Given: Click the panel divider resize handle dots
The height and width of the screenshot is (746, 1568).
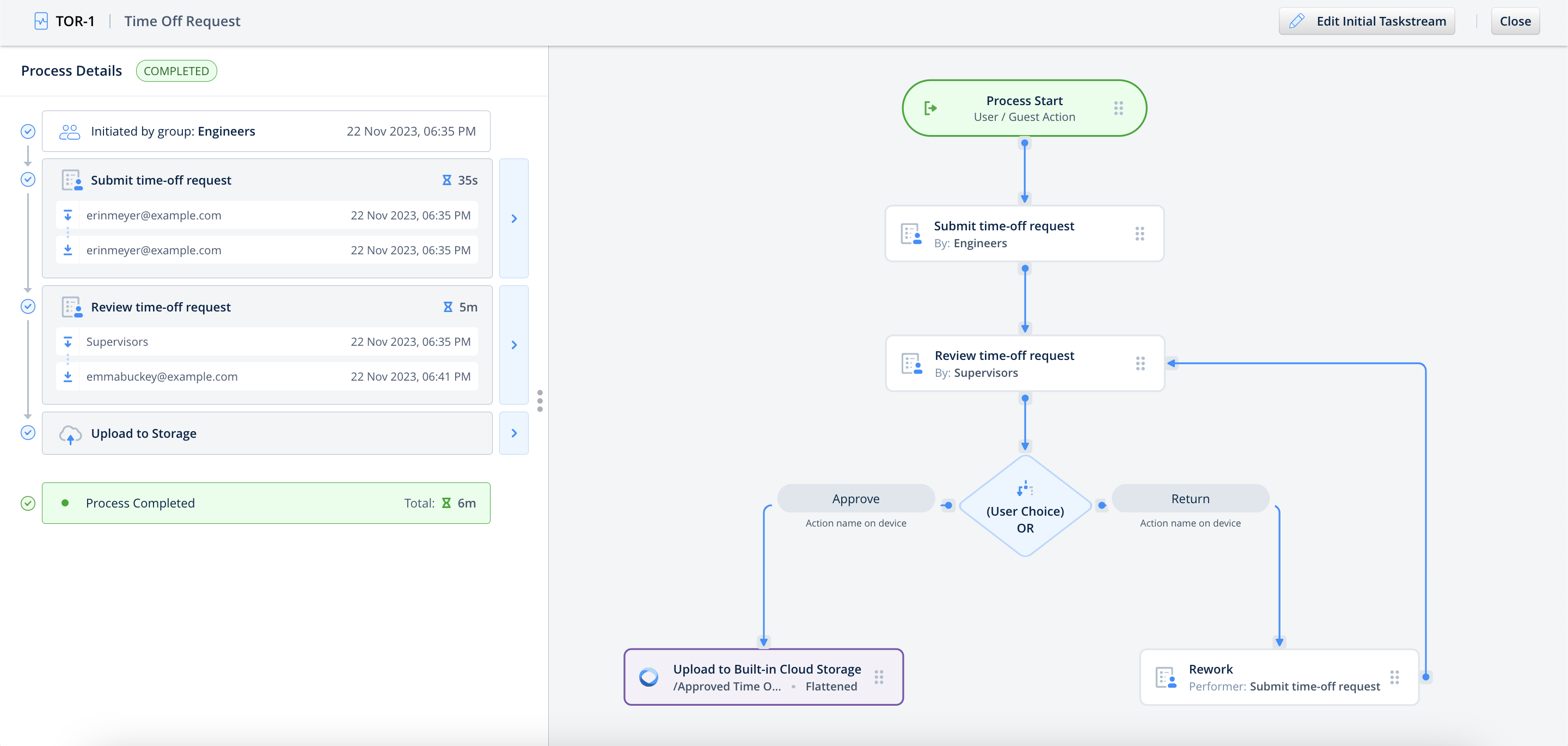Looking at the screenshot, I should click(x=540, y=401).
